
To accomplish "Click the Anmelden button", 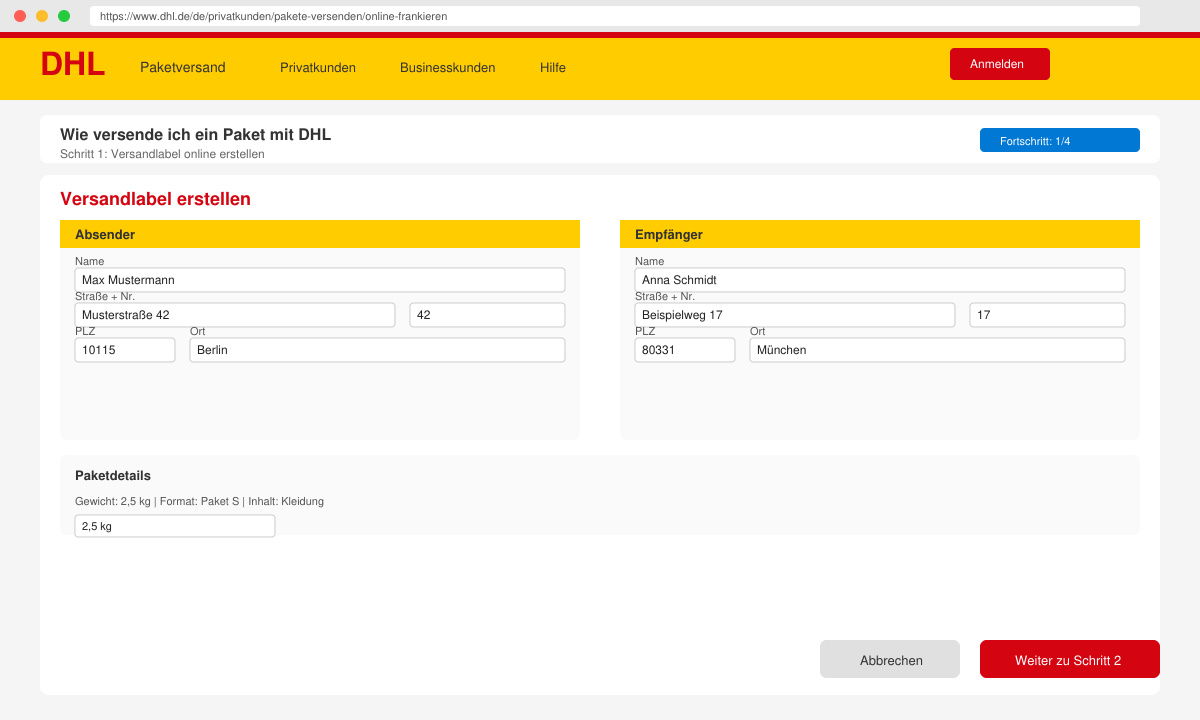I will tap(1000, 64).
